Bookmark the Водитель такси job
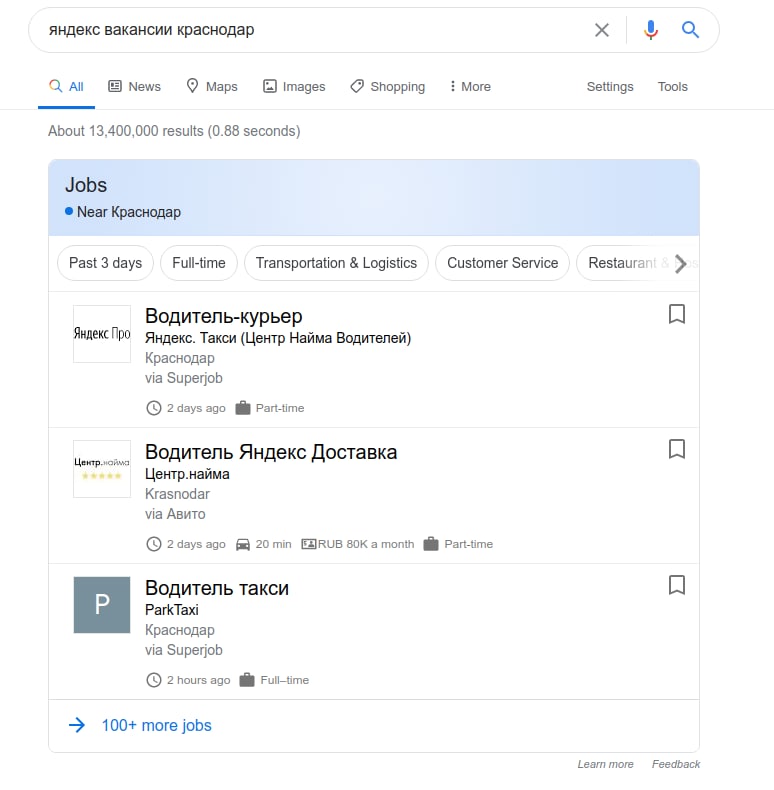Screen dimensions: 774x790 coord(677,585)
